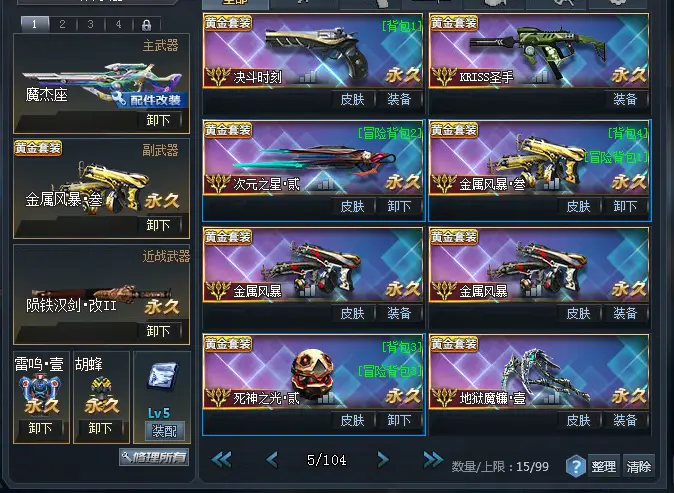
Task: Jump to first page with double-left arrows
Action: click(222, 460)
